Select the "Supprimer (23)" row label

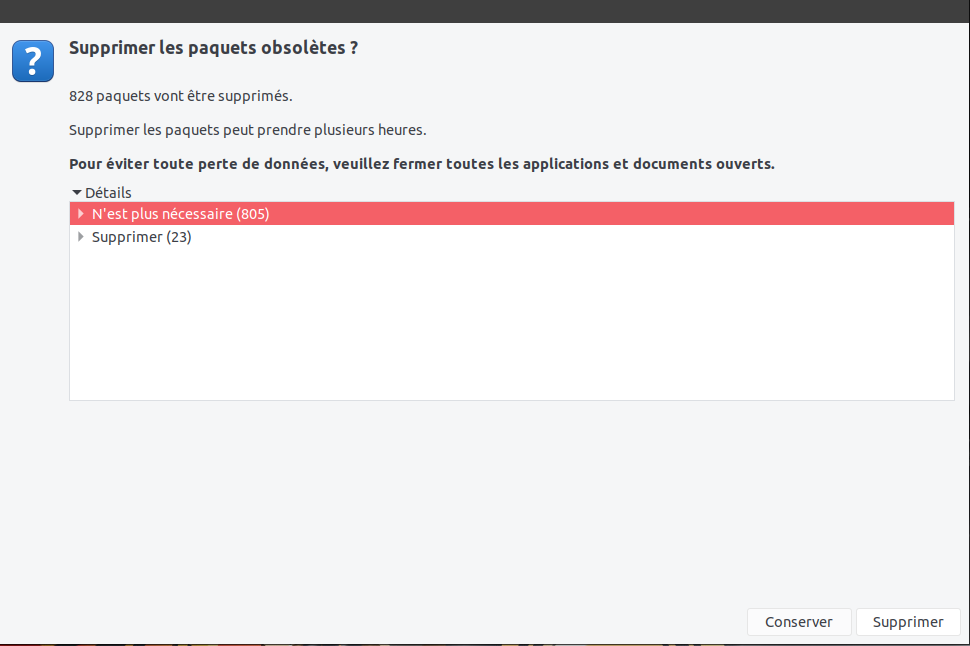[x=128, y=238]
